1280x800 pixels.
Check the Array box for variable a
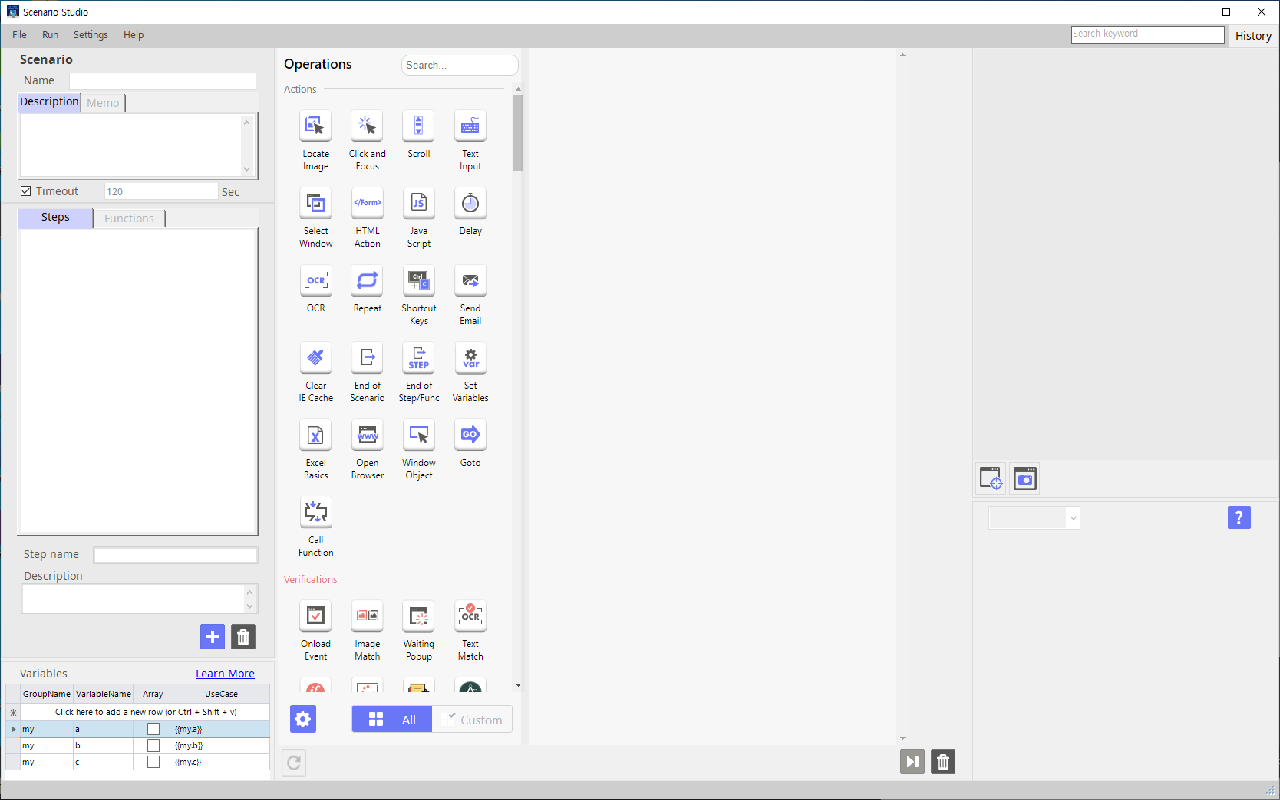click(x=153, y=729)
